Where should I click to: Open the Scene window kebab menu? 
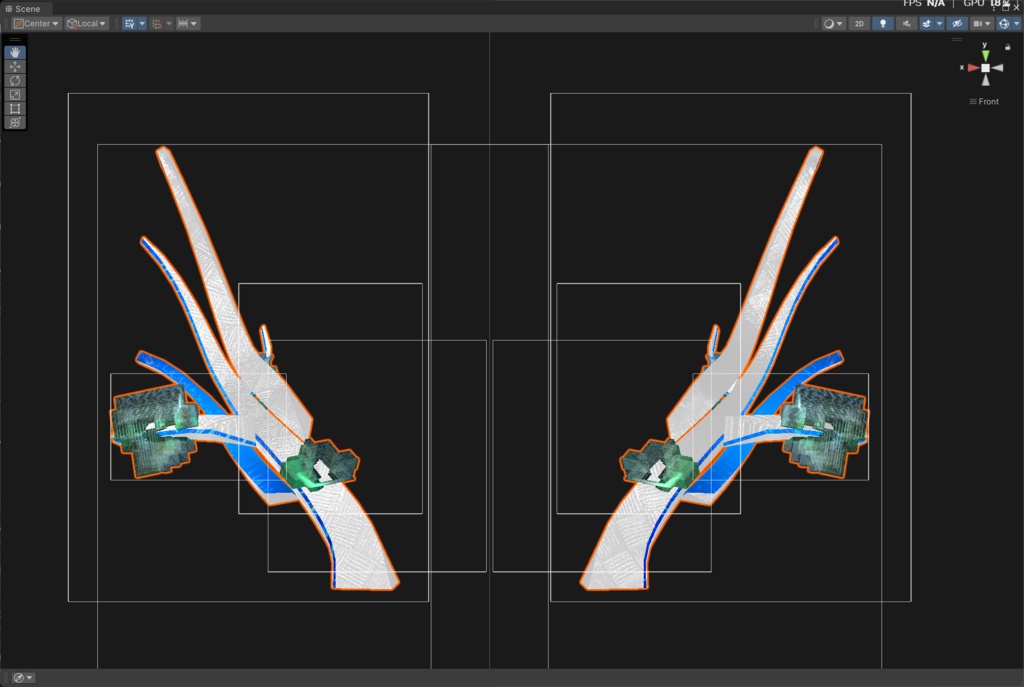[x=994, y=8]
